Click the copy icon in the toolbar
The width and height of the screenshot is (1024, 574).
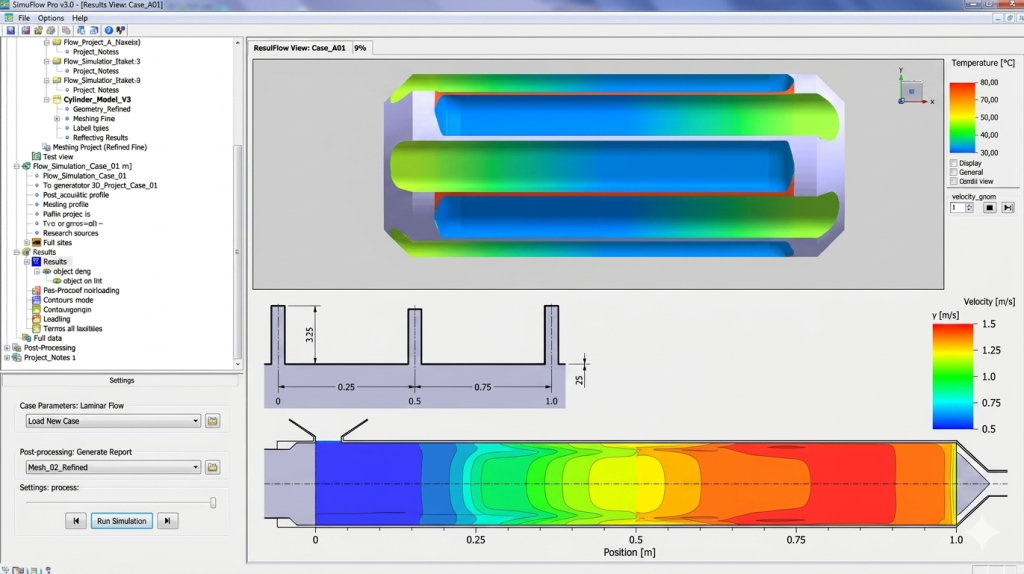click(66, 30)
